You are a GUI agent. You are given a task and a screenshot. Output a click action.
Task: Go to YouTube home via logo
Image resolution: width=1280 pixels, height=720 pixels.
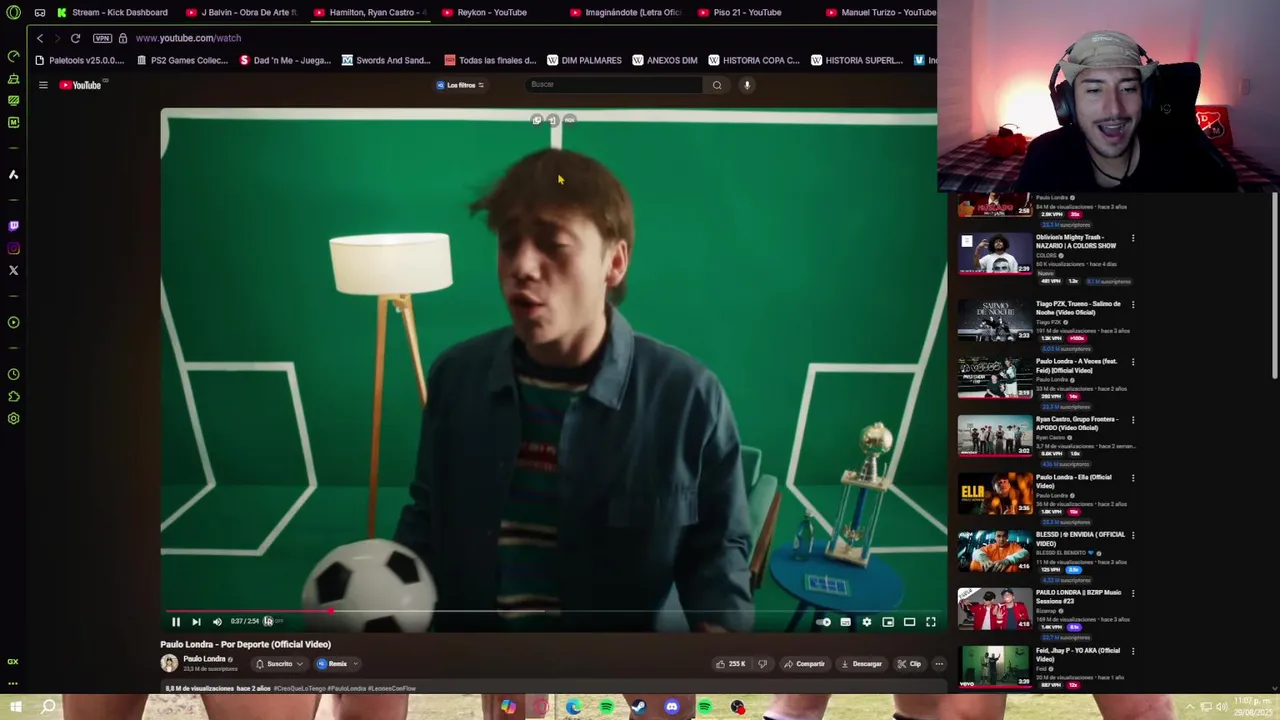point(81,85)
